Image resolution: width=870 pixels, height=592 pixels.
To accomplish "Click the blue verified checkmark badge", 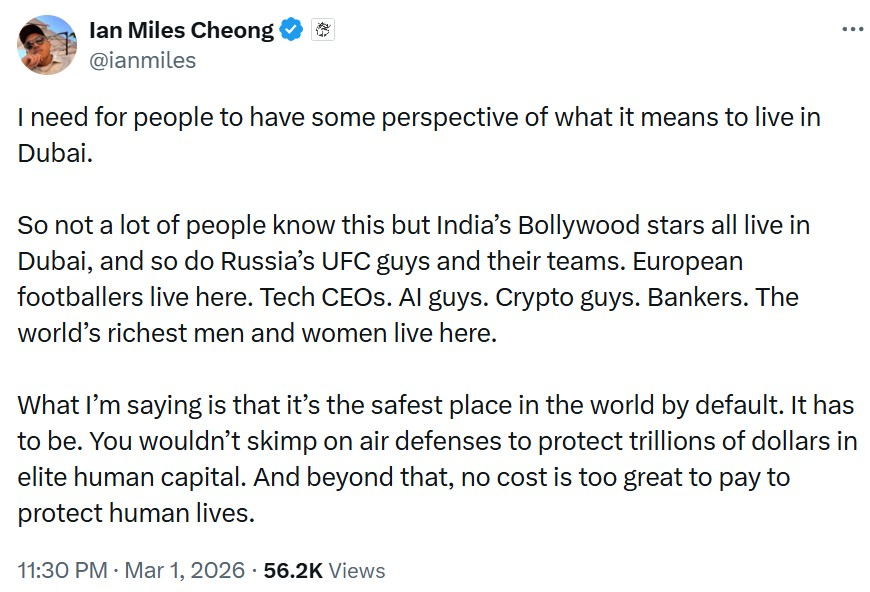I will [291, 31].
